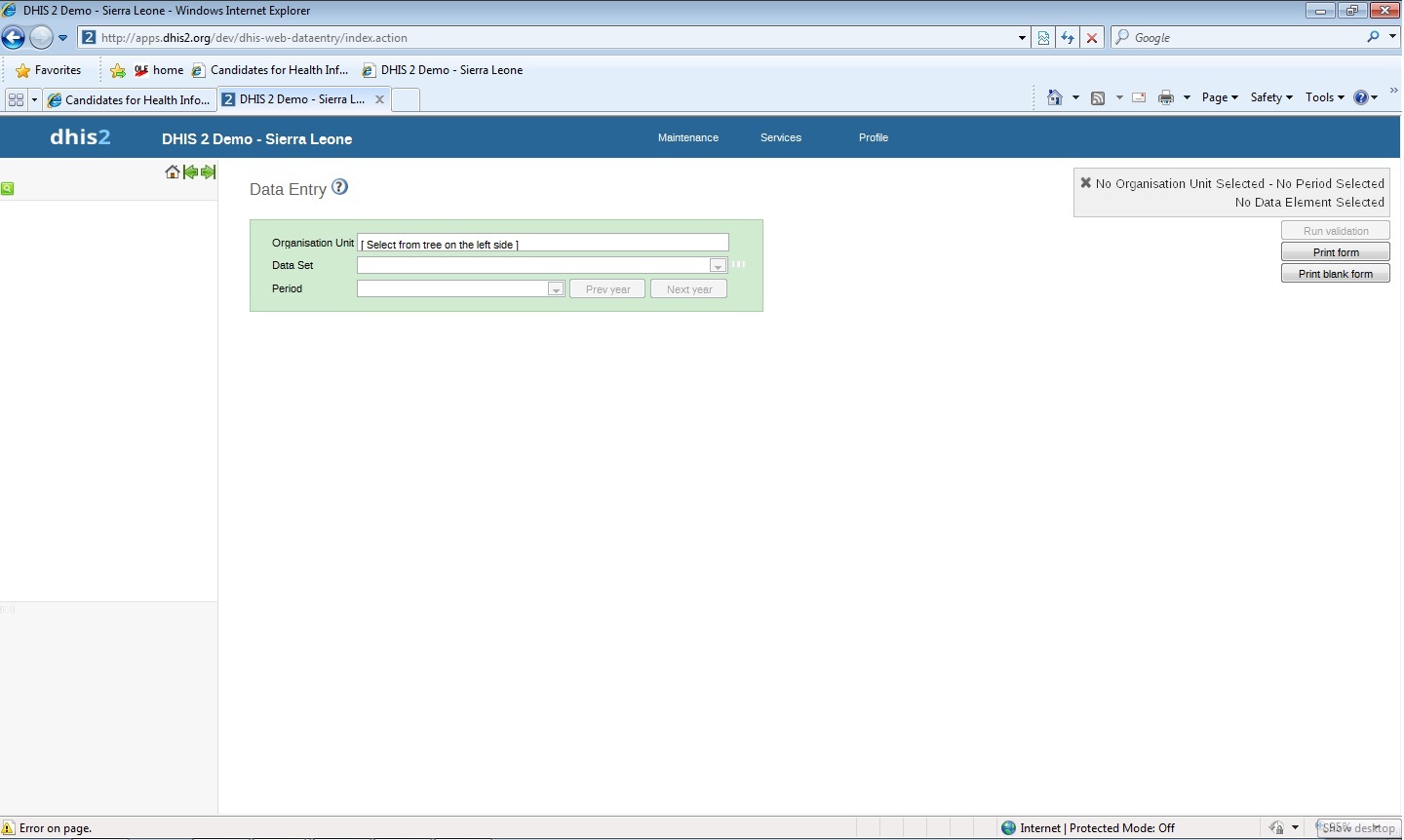Close the DHIS 2 Demo browser tab

380,99
